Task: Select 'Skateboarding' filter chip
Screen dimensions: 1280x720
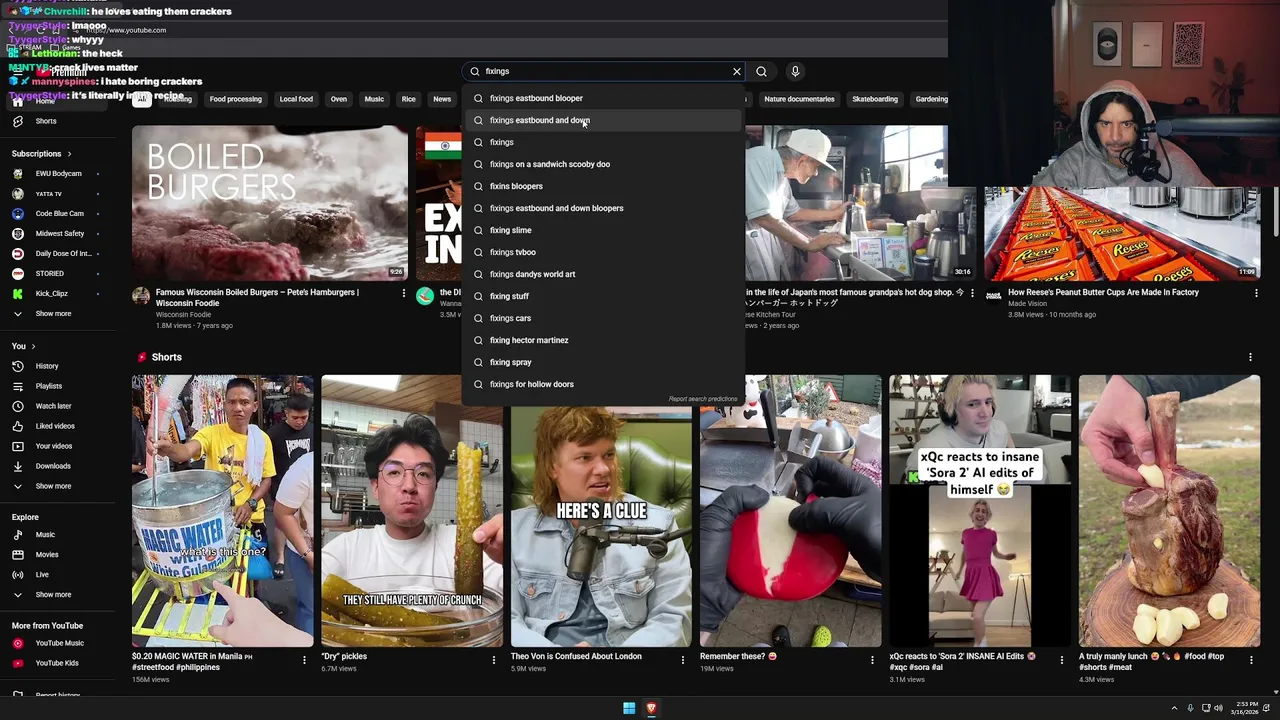Action: point(875,99)
